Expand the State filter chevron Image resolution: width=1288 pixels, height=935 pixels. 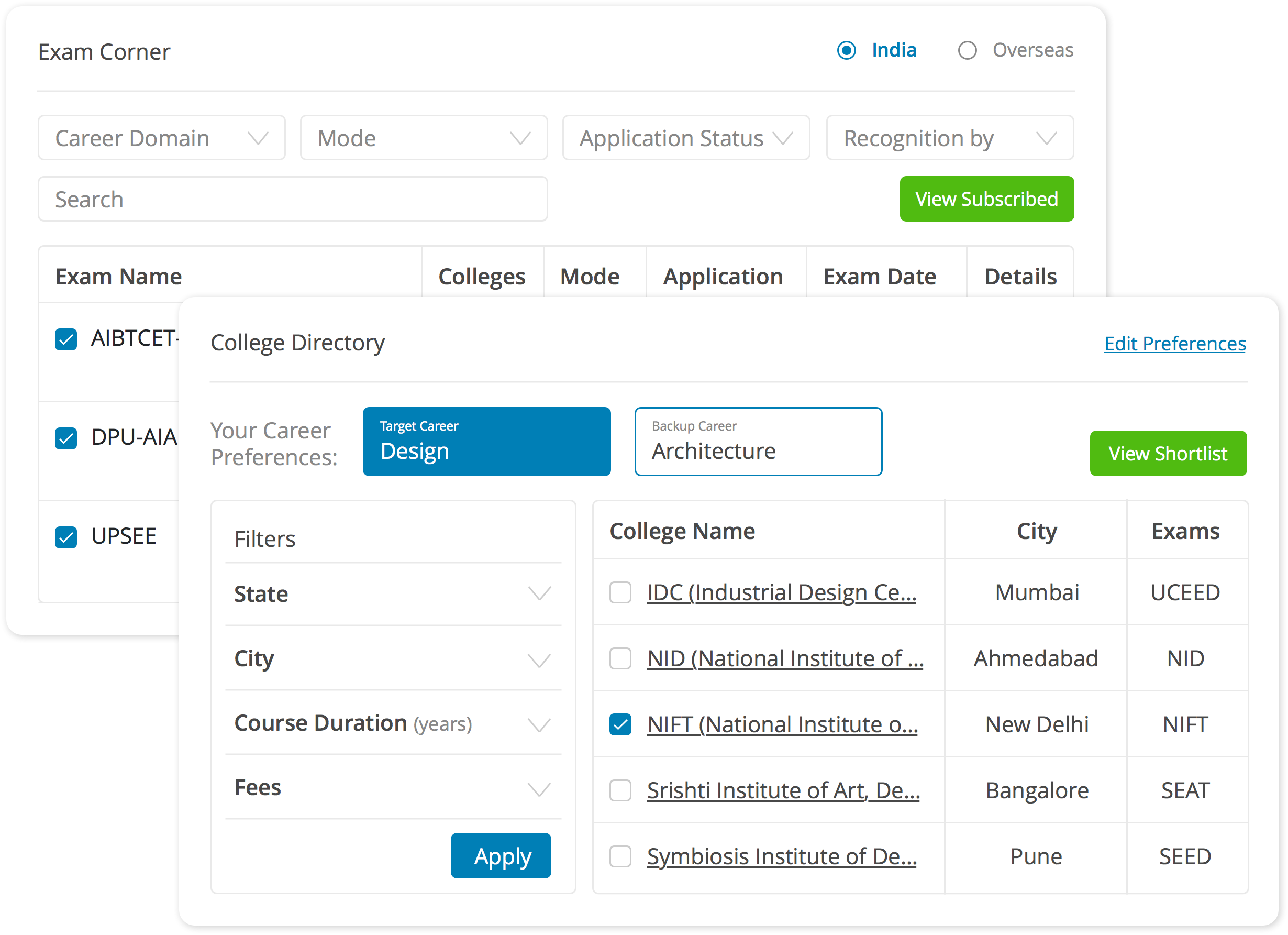tap(539, 593)
